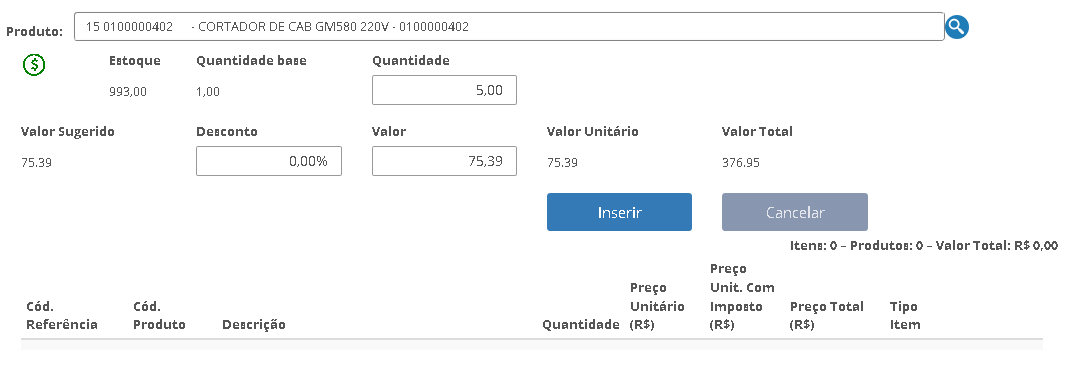The image size is (1073, 367).
Task: Select the Desconto percentage field
Action: [269, 162]
